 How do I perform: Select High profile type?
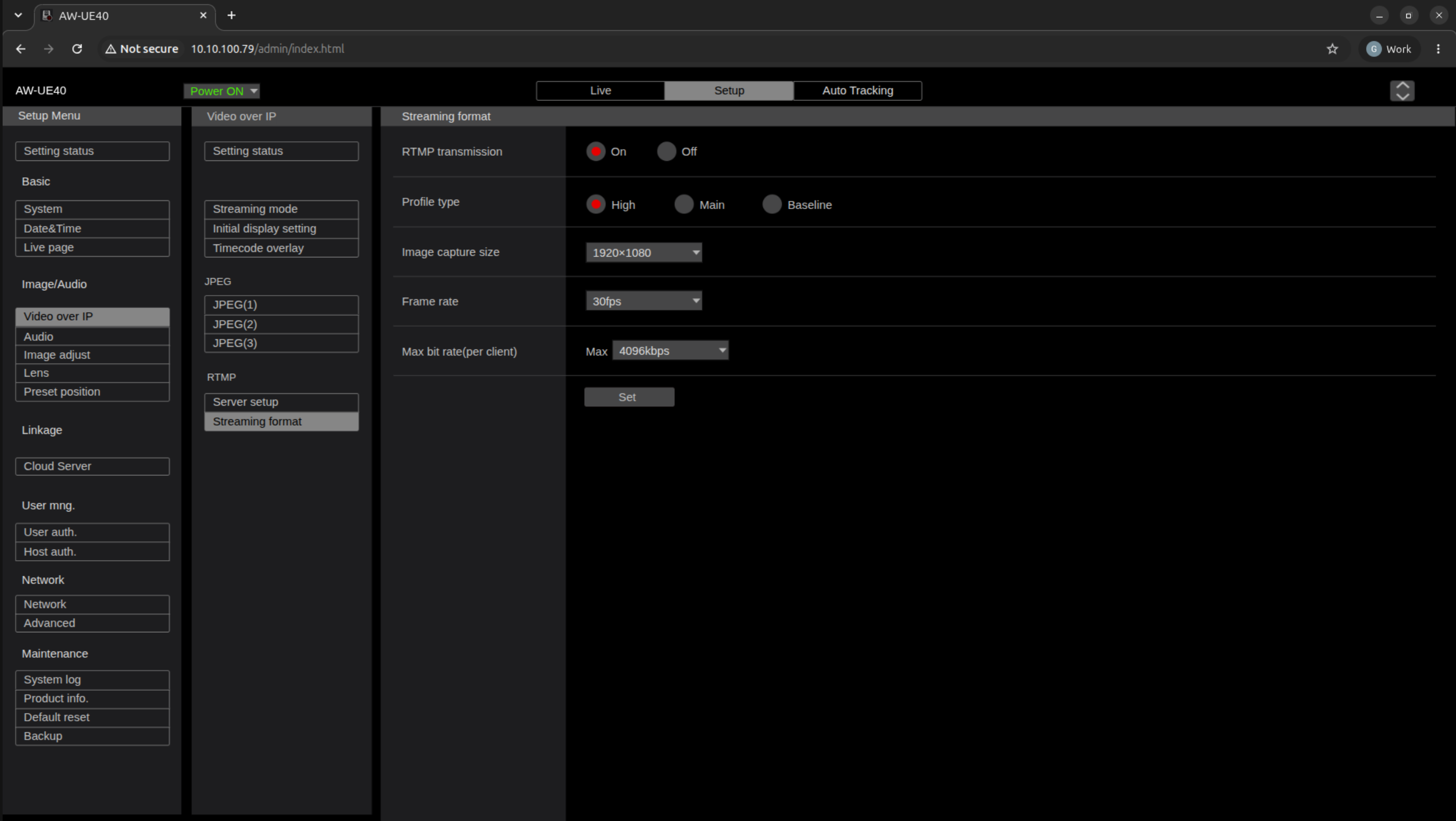click(596, 204)
